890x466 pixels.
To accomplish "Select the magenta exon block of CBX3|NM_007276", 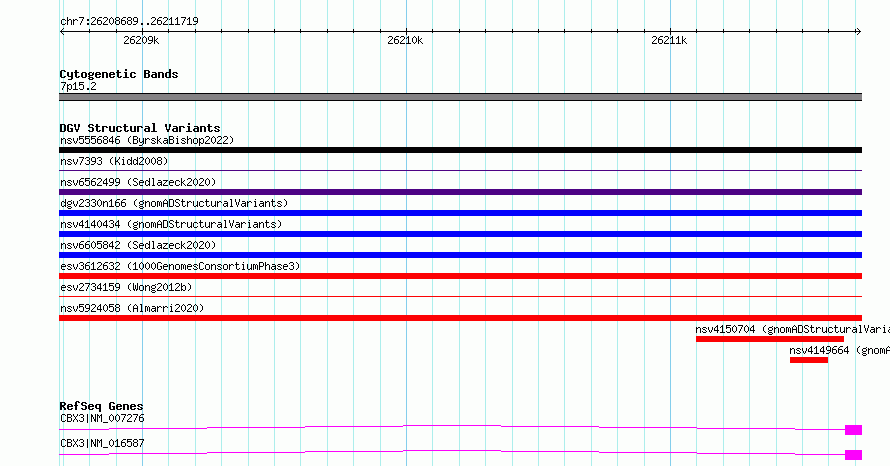I will (854, 430).
